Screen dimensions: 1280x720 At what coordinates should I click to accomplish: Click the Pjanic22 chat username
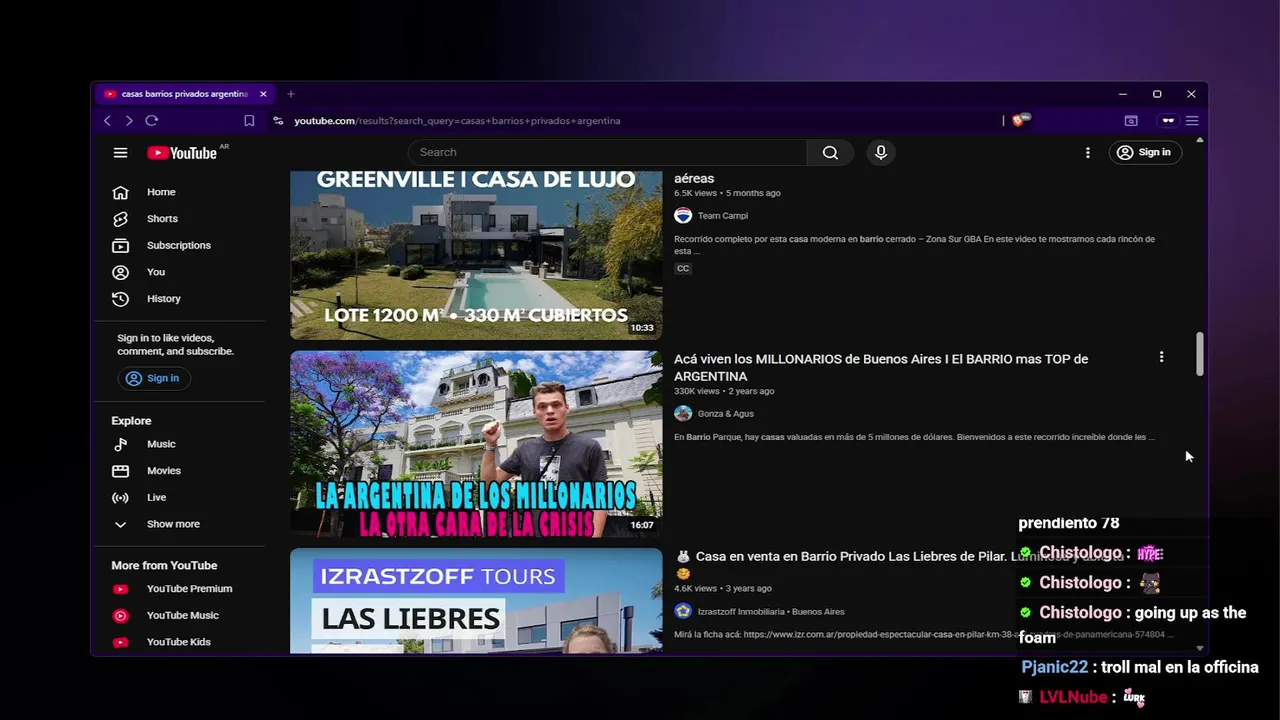1054,667
